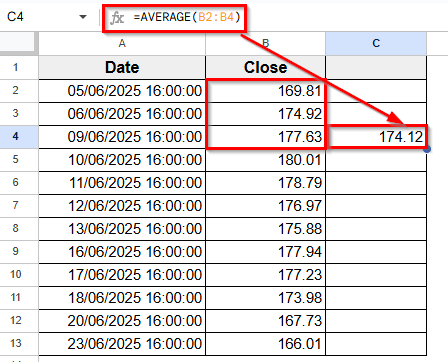Click the Name box showing C4
Image resolution: width=448 pixels, height=362 pixels.
47,16
